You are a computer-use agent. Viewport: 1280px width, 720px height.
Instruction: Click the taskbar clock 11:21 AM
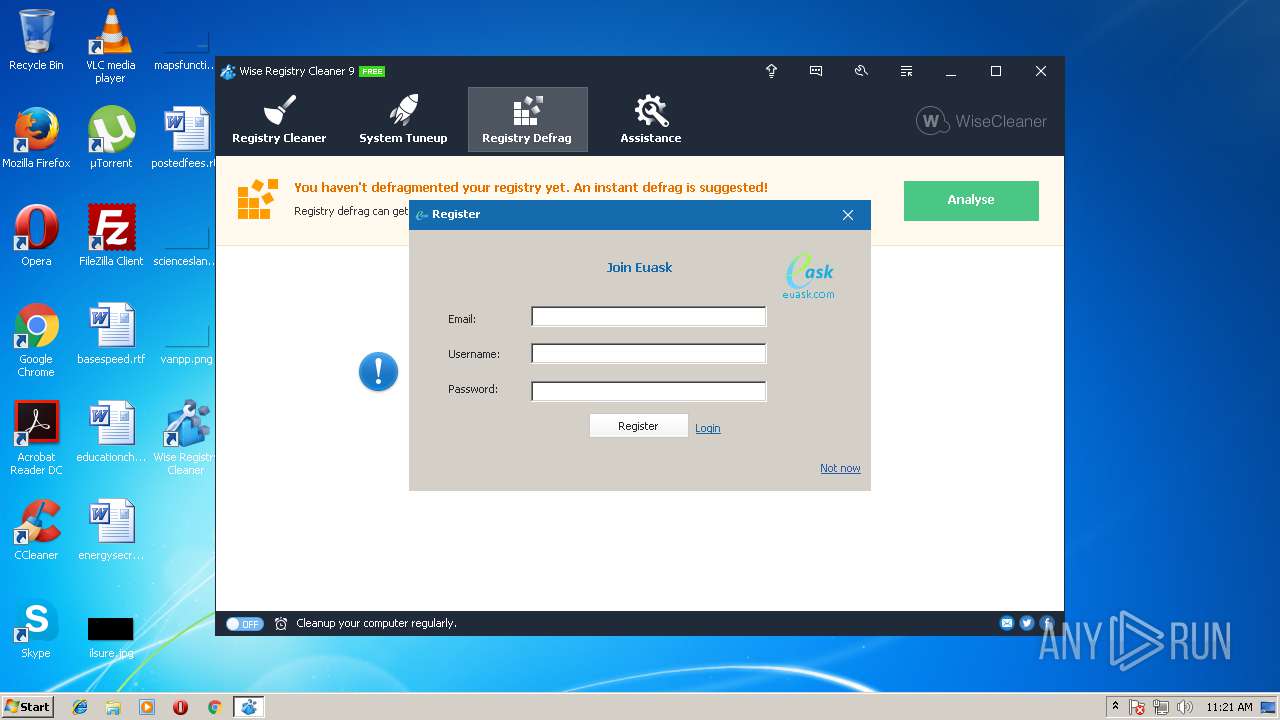coord(1229,707)
